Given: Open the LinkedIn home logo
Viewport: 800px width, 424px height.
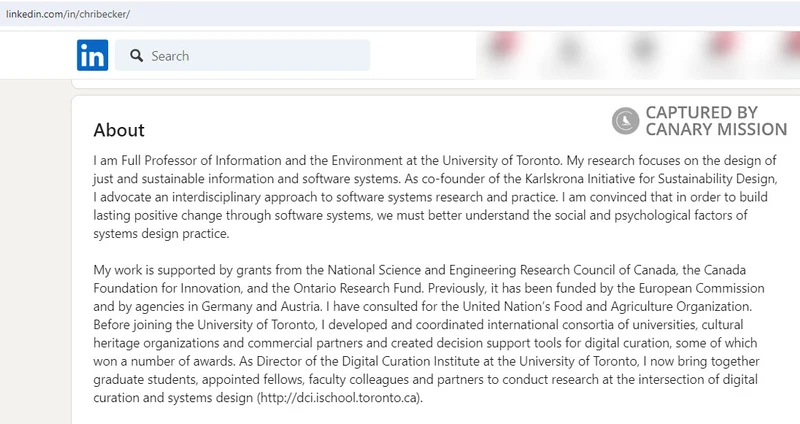Looking at the screenshot, I should 92,55.
